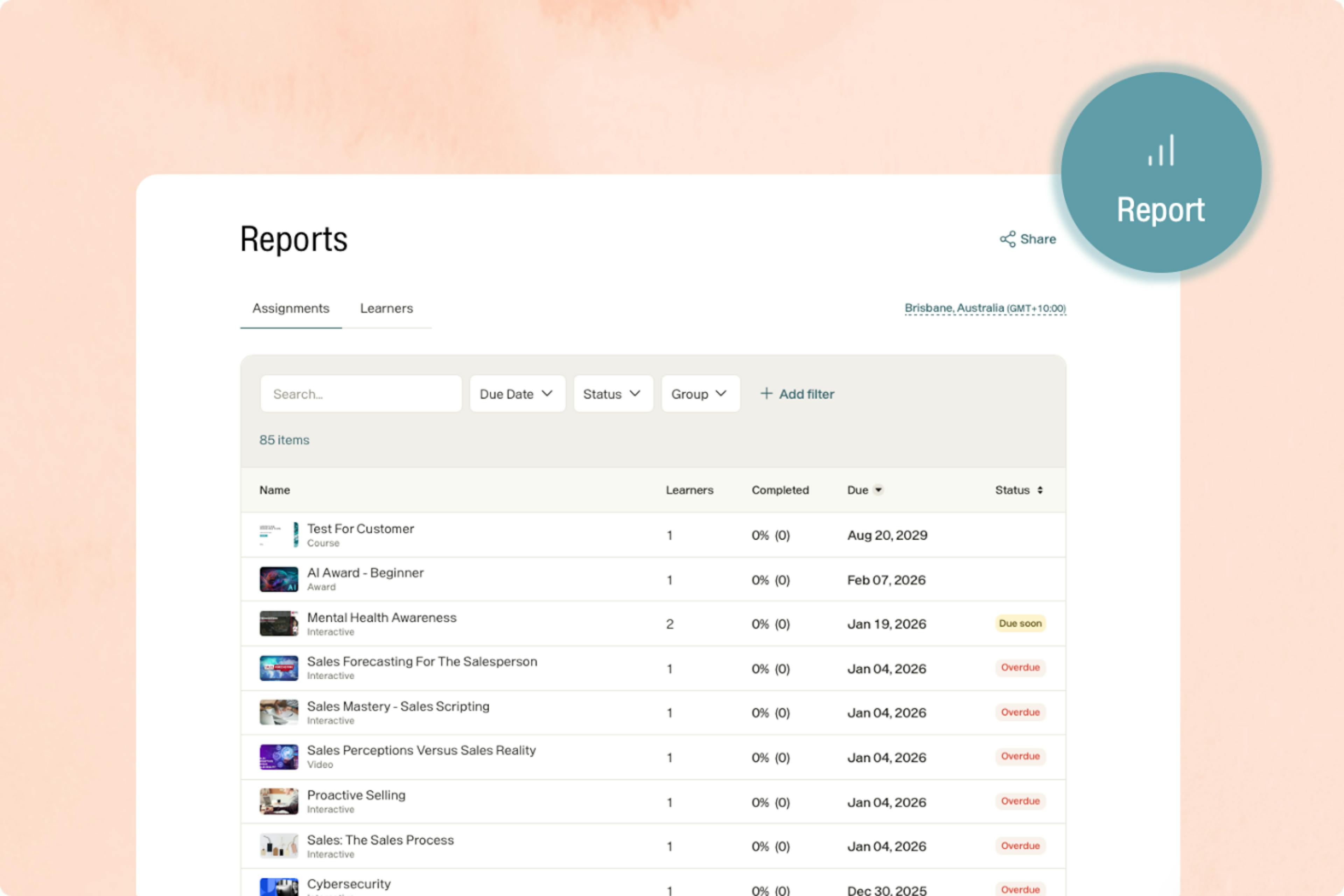1344x896 pixels.
Task: Select the Assignments tab
Action: coord(291,309)
